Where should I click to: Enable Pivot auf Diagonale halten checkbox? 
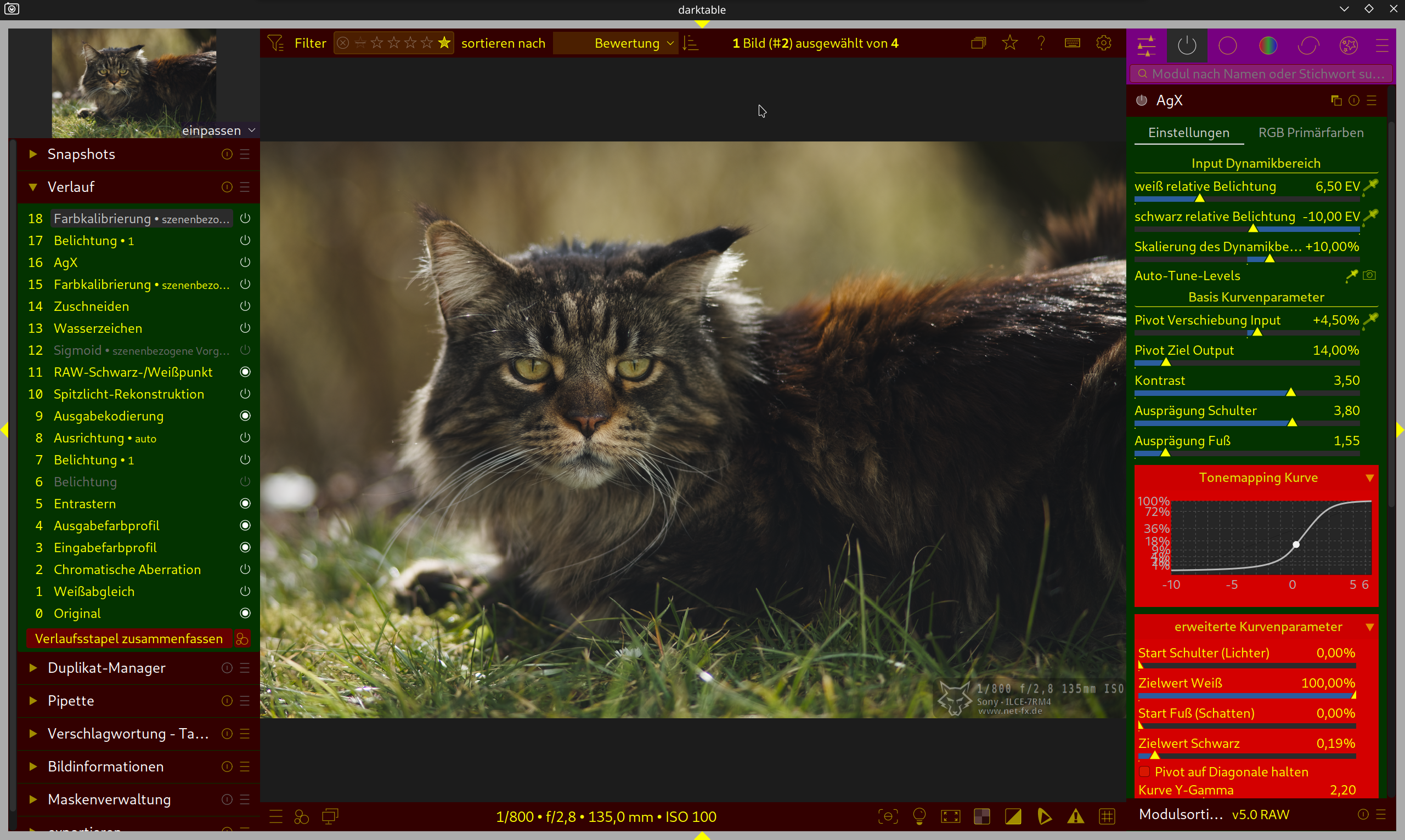click(1144, 771)
